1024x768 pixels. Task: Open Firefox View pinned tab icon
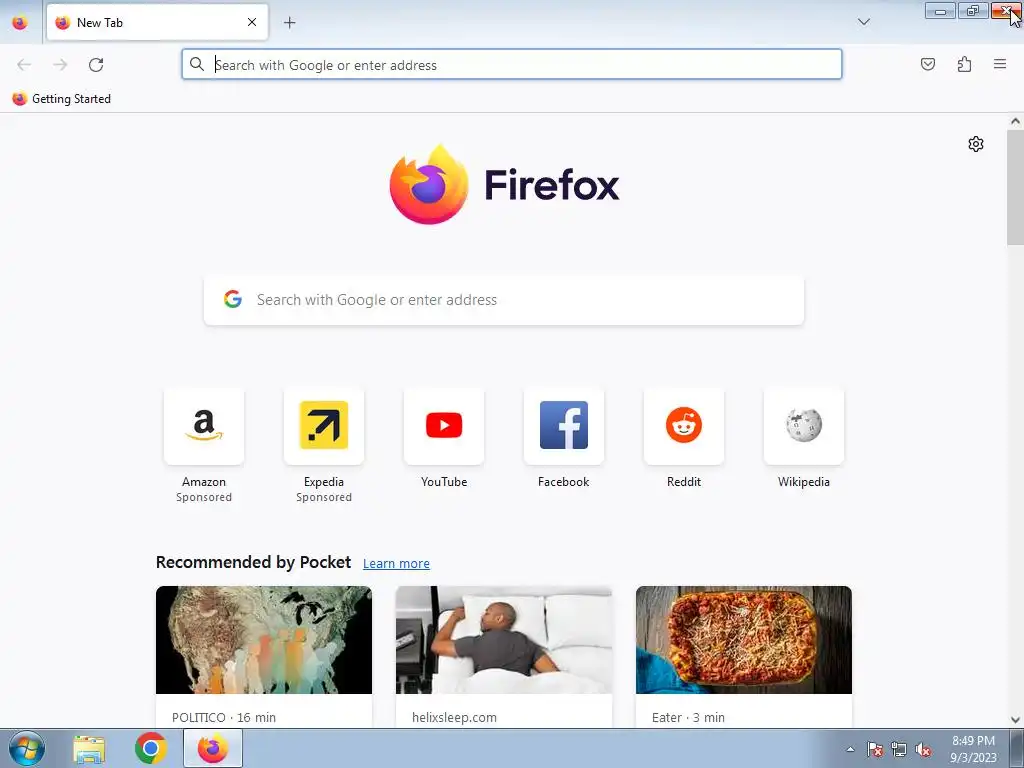point(20,22)
